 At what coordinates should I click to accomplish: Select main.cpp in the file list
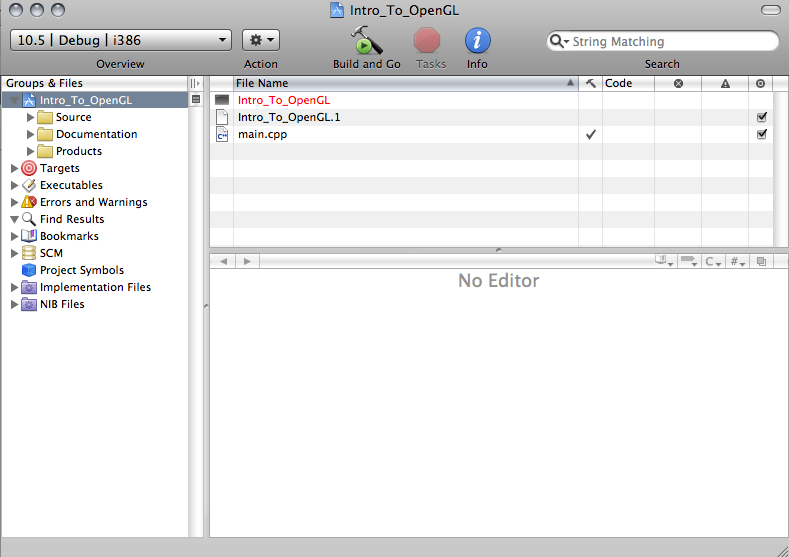click(x=262, y=134)
